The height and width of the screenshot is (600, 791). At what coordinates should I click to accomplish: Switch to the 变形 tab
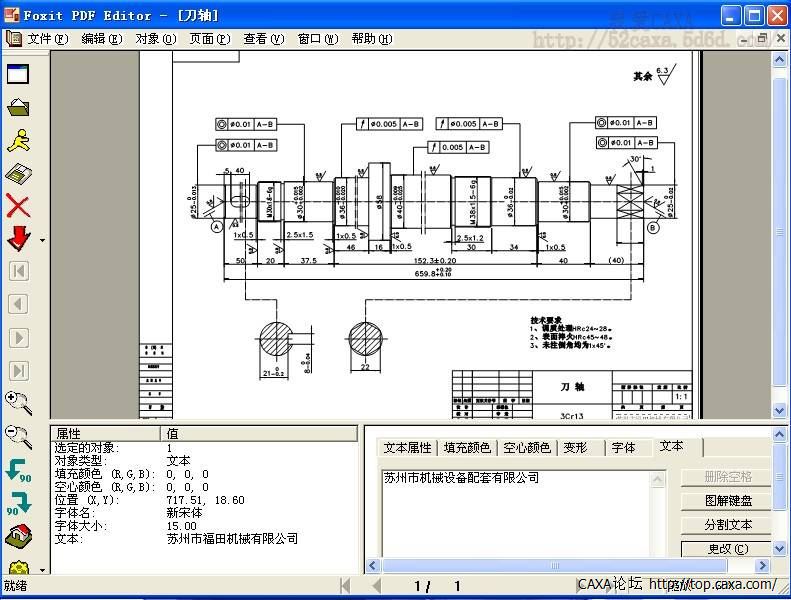point(580,448)
